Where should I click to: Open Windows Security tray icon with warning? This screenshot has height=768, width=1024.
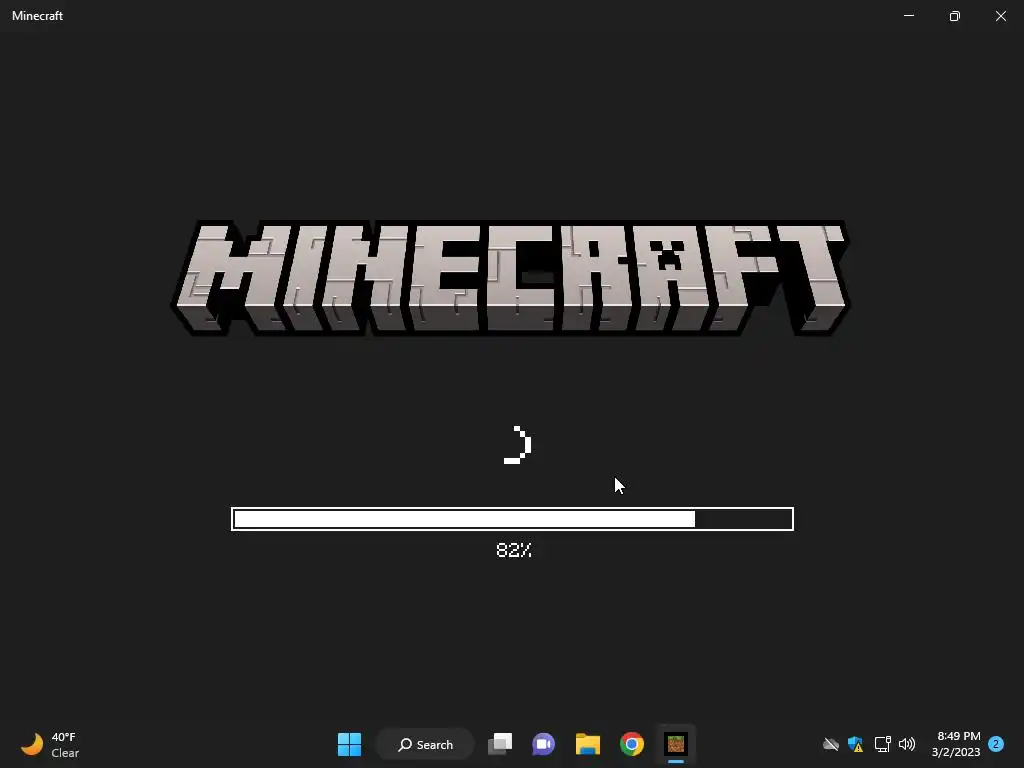[x=856, y=744]
